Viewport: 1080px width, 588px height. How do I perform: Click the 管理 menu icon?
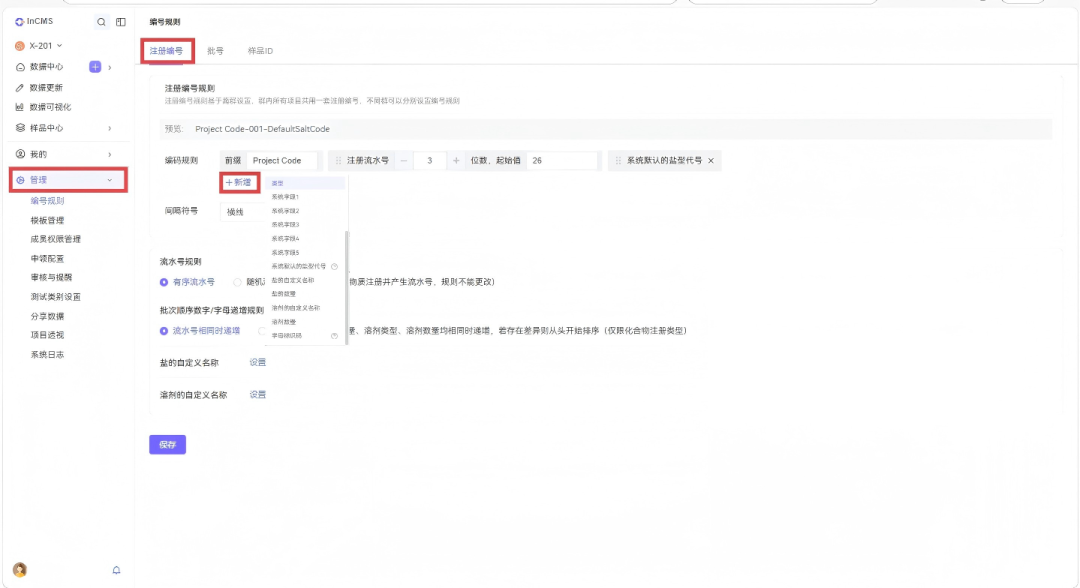(x=20, y=180)
